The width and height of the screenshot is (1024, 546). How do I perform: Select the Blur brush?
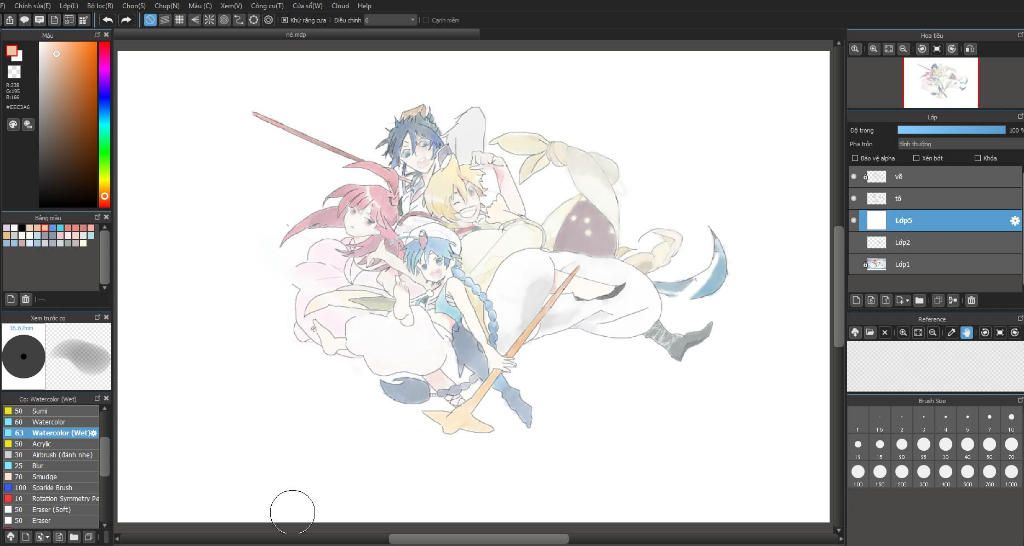(50, 466)
